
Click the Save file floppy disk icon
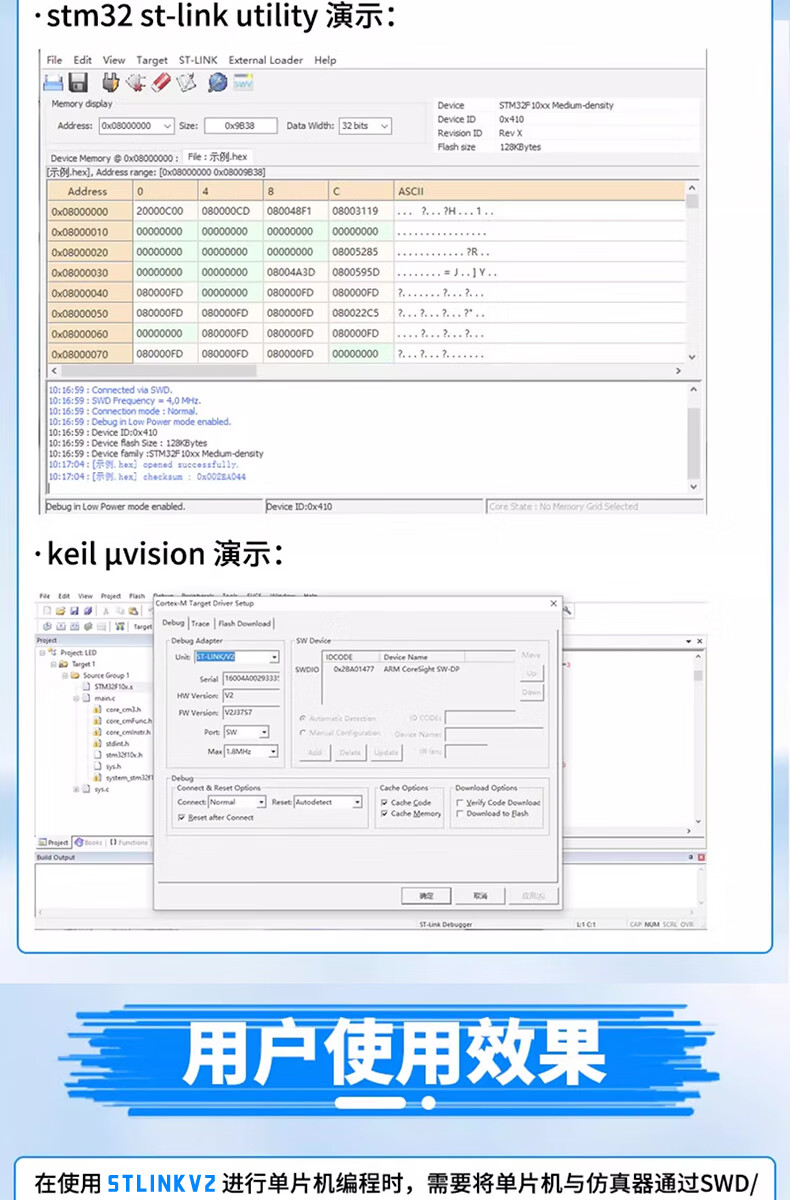tap(78, 82)
